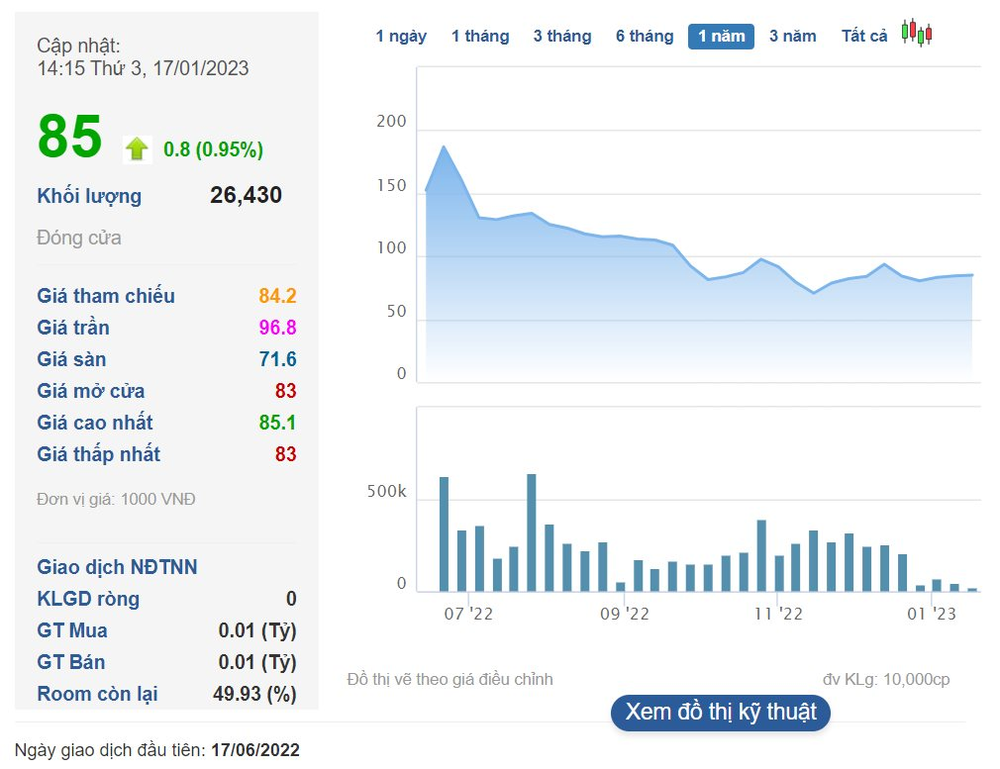Click the Giao dịch NĐTNN heading

(117, 568)
